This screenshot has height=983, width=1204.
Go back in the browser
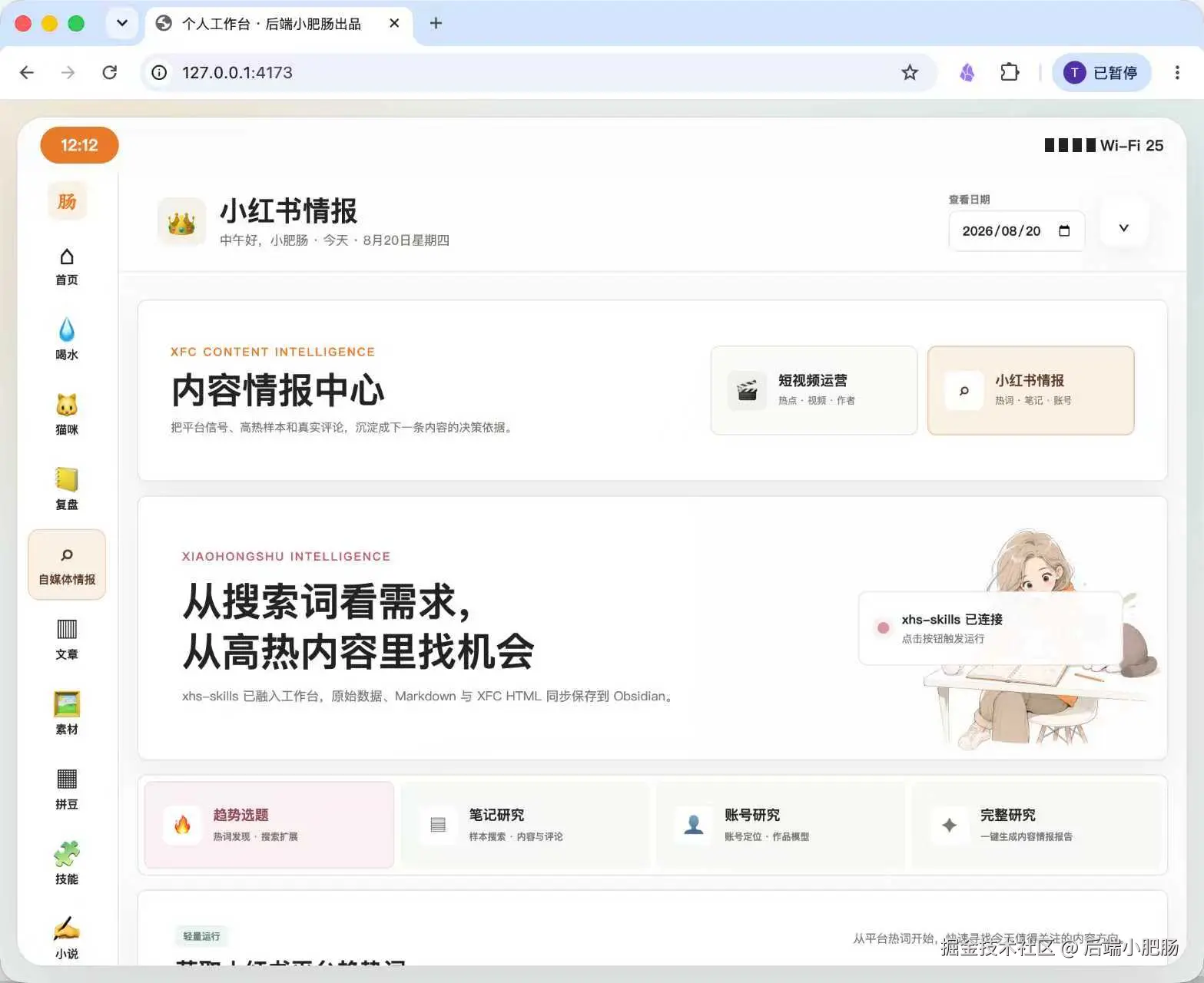tap(27, 72)
